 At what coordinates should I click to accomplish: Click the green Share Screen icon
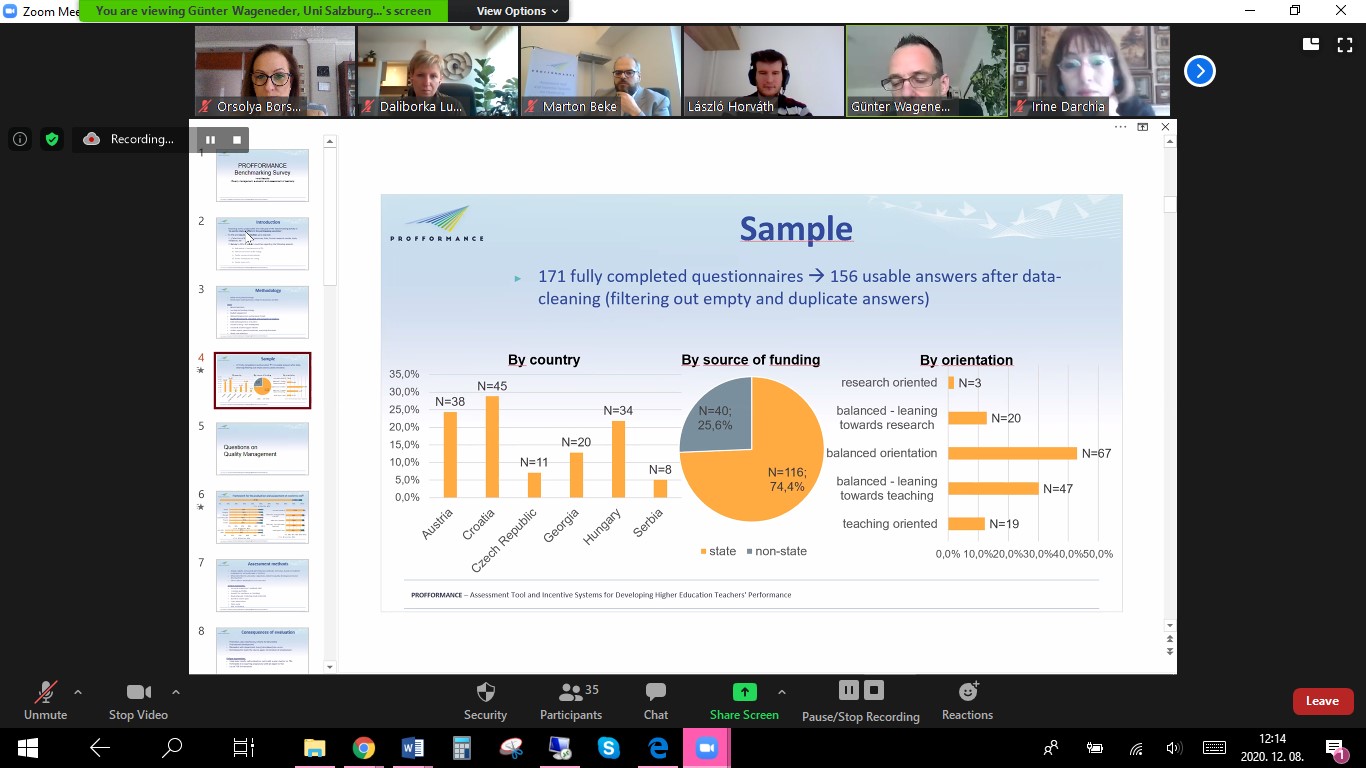point(744,692)
